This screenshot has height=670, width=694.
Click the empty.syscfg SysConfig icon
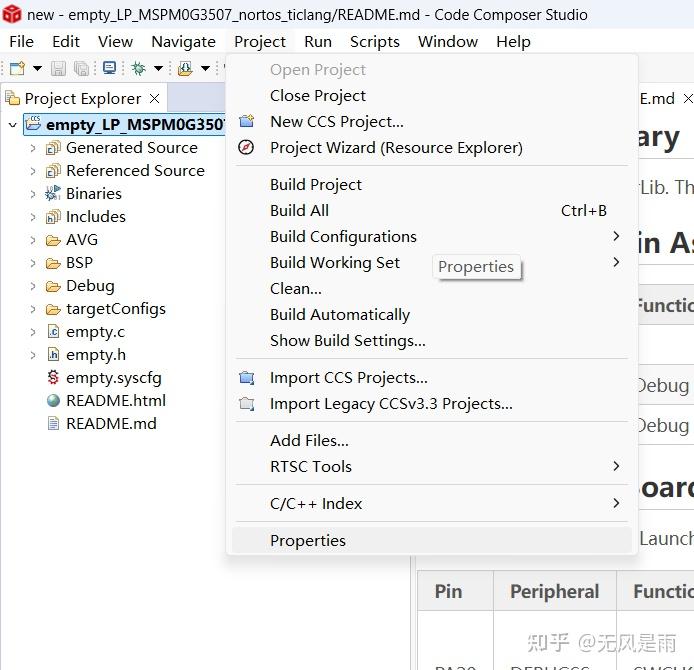pos(53,377)
